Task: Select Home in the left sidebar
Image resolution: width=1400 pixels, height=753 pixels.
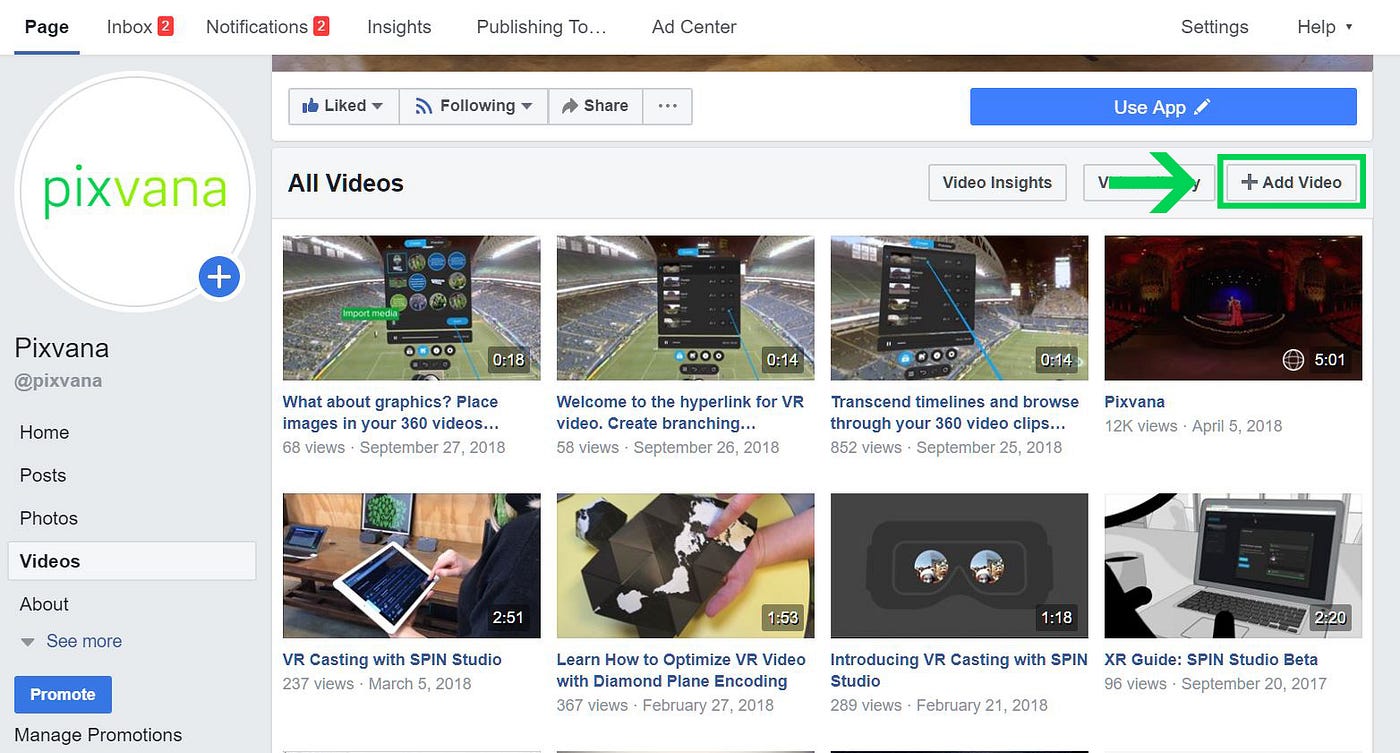Action: pos(44,432)
